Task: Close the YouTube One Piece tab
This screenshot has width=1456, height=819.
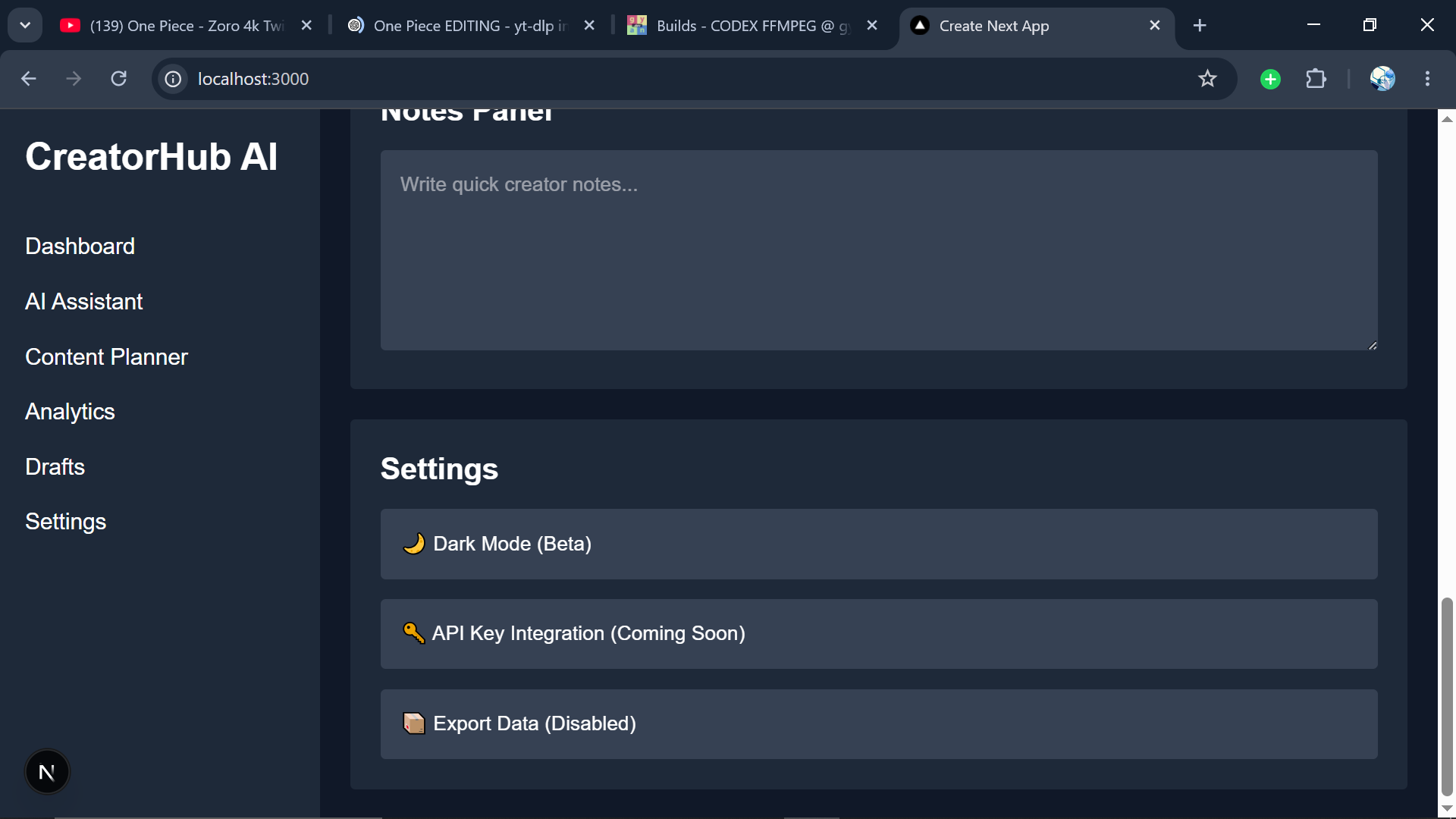Action: pyautogui.click(x=306, y=26)
